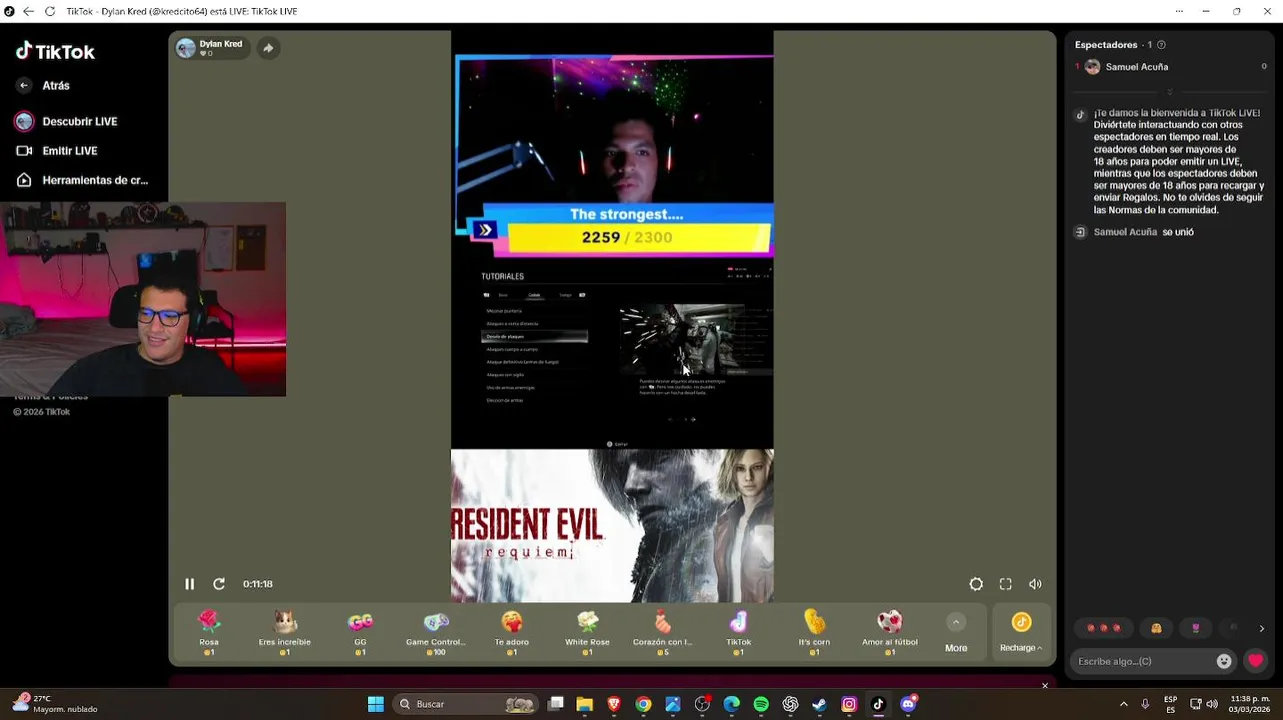Launch Brave browser from the taskbar
Viewport: 1283px width, 720px height.
coord(614,704)
